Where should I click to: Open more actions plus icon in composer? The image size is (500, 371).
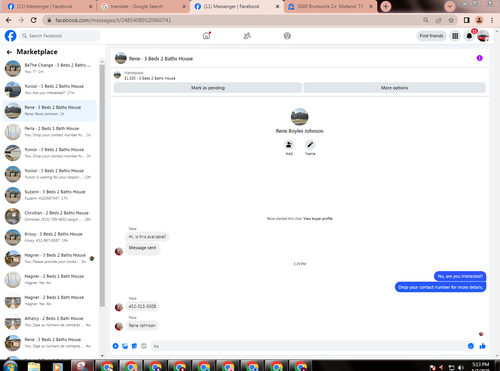pyautogui.click(x=116, y=346)
